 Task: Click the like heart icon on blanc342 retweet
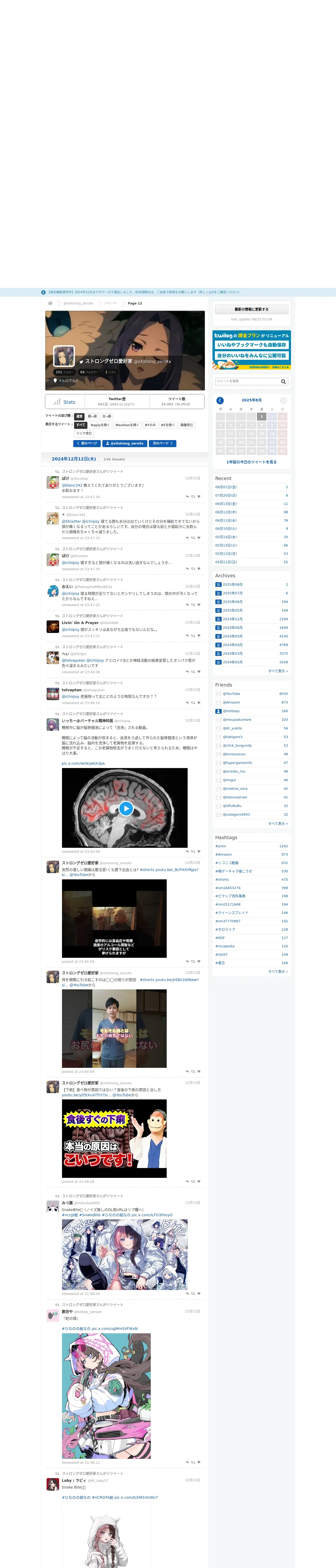pos(199,538)
